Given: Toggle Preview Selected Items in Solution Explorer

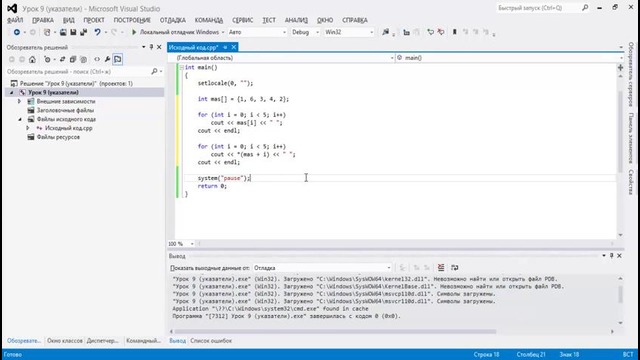Looking at the screenshot, I should (x=118, y=60).
